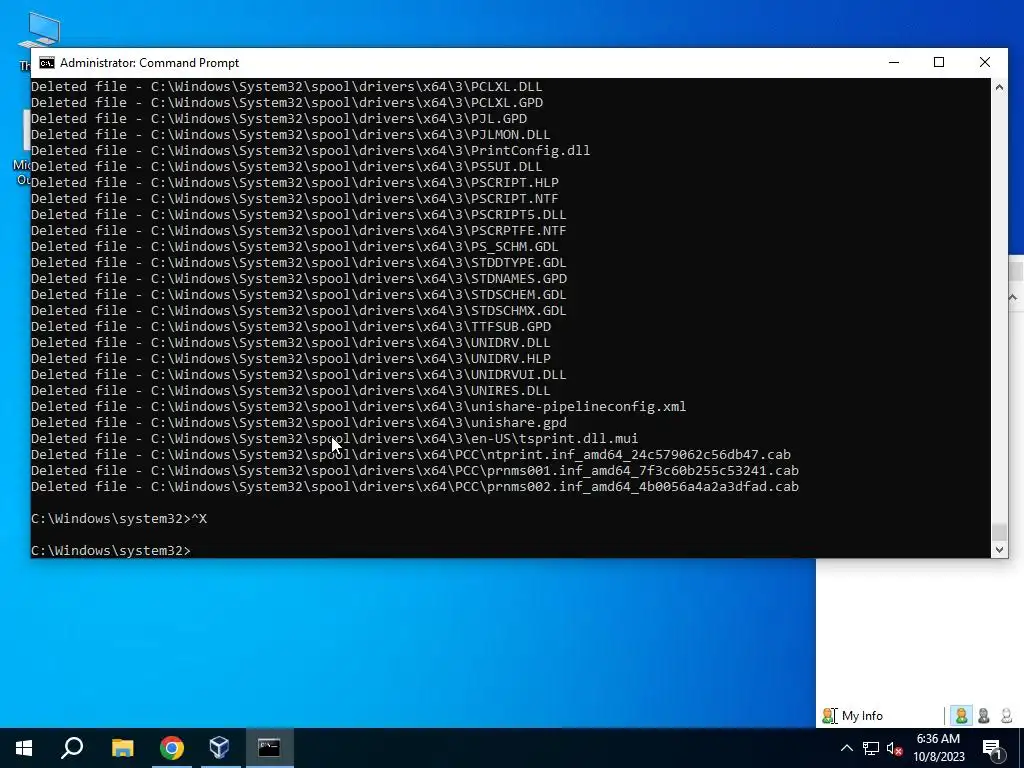Click the My Info label in background window
The height and width of the screenshot is (768, 1024).
[x=862, y=716]
